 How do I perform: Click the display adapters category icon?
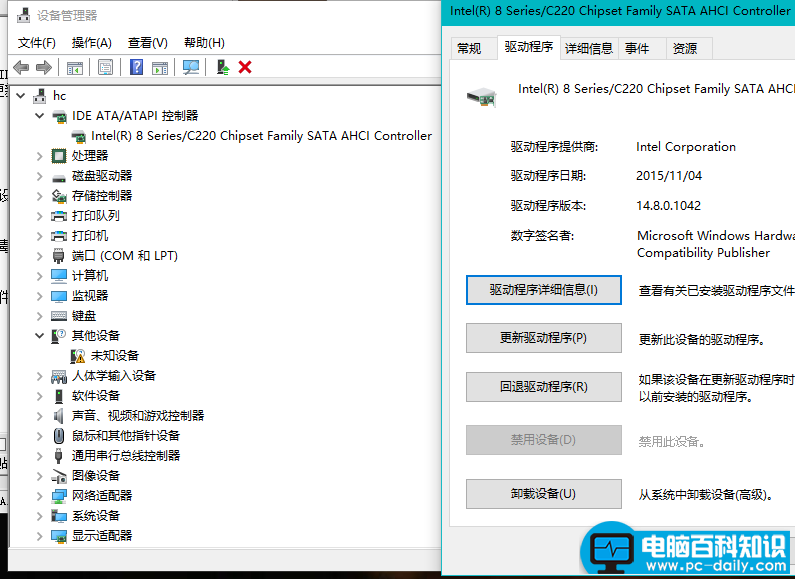point(59,536)
